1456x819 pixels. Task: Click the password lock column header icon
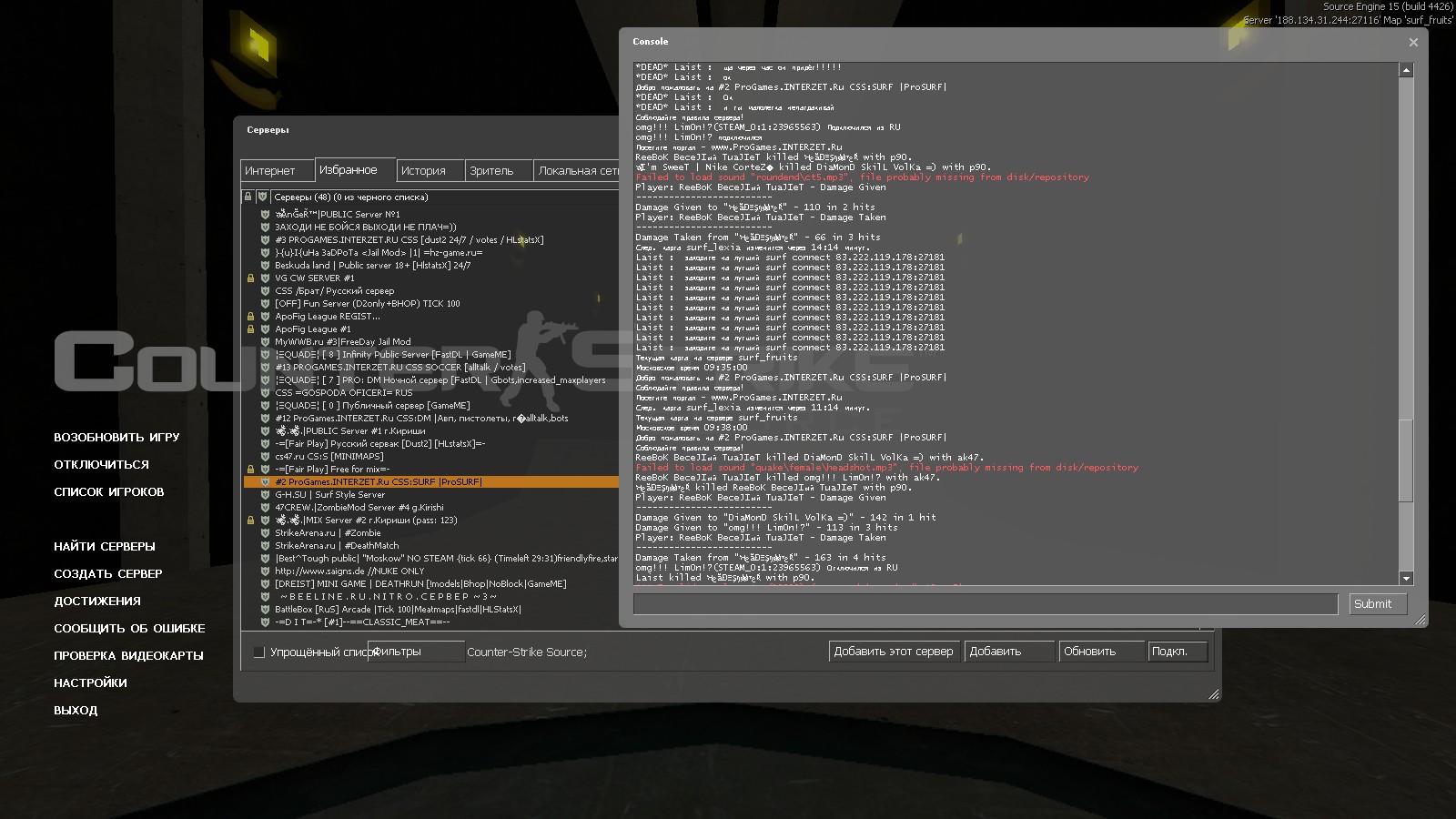coord(248,197)
